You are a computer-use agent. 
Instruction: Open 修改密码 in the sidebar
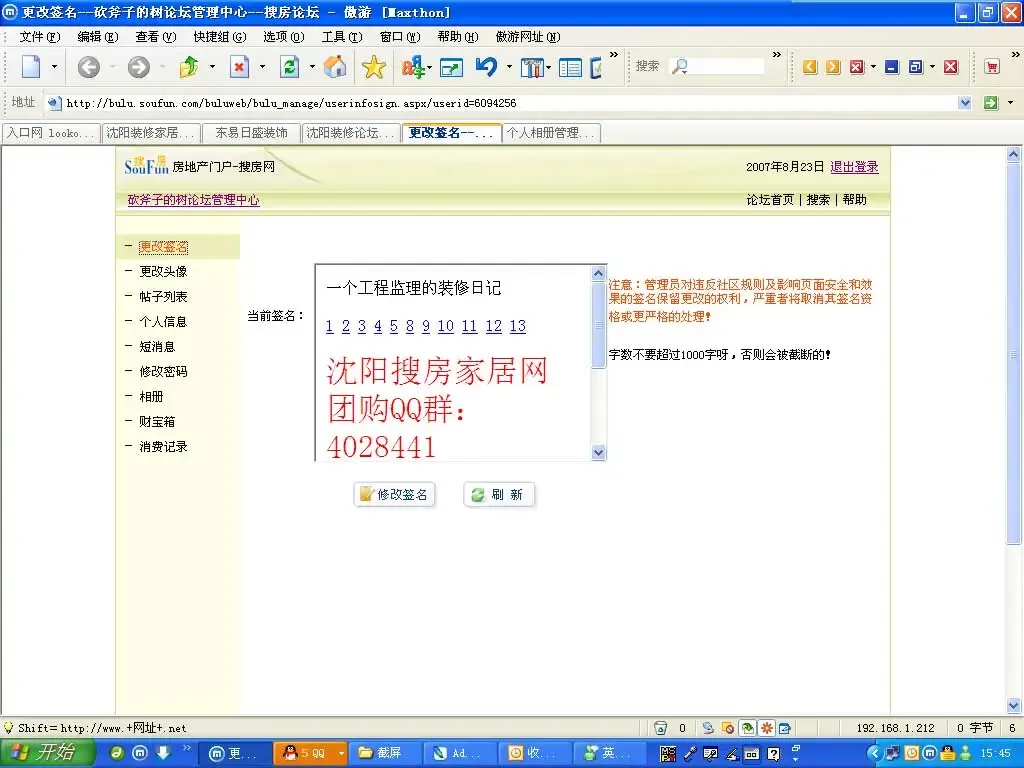tap(163, 371)
